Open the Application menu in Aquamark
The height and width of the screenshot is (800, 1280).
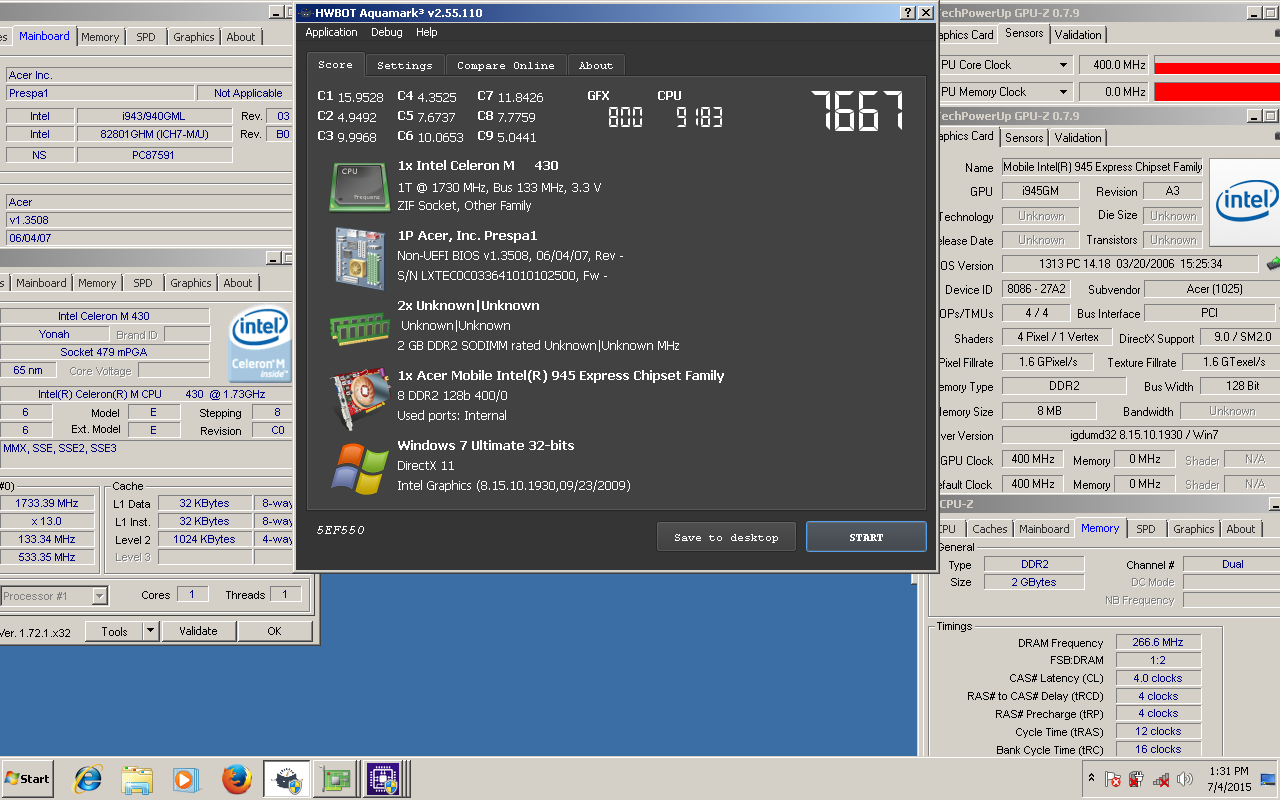(x=331, y=32)
